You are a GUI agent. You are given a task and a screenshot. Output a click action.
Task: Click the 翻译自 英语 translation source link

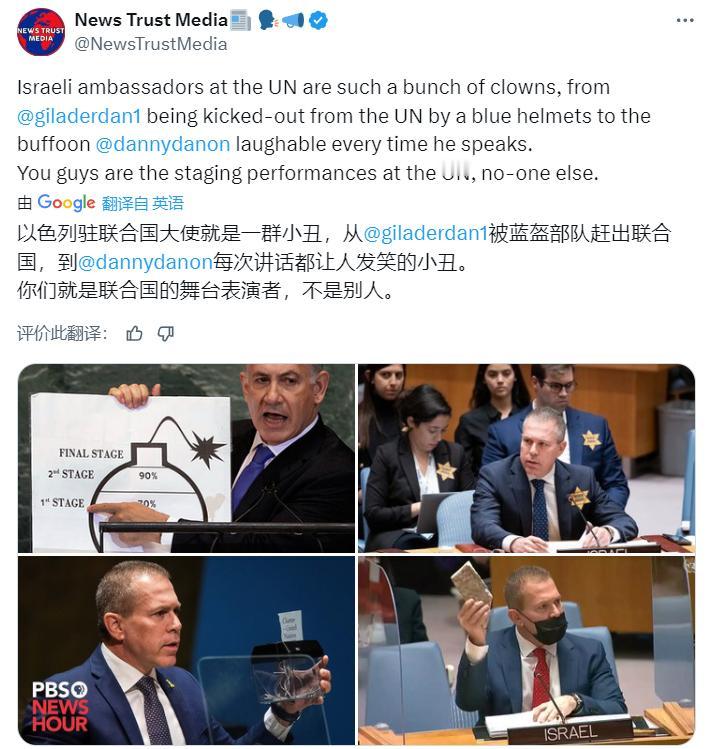(143, 203)
